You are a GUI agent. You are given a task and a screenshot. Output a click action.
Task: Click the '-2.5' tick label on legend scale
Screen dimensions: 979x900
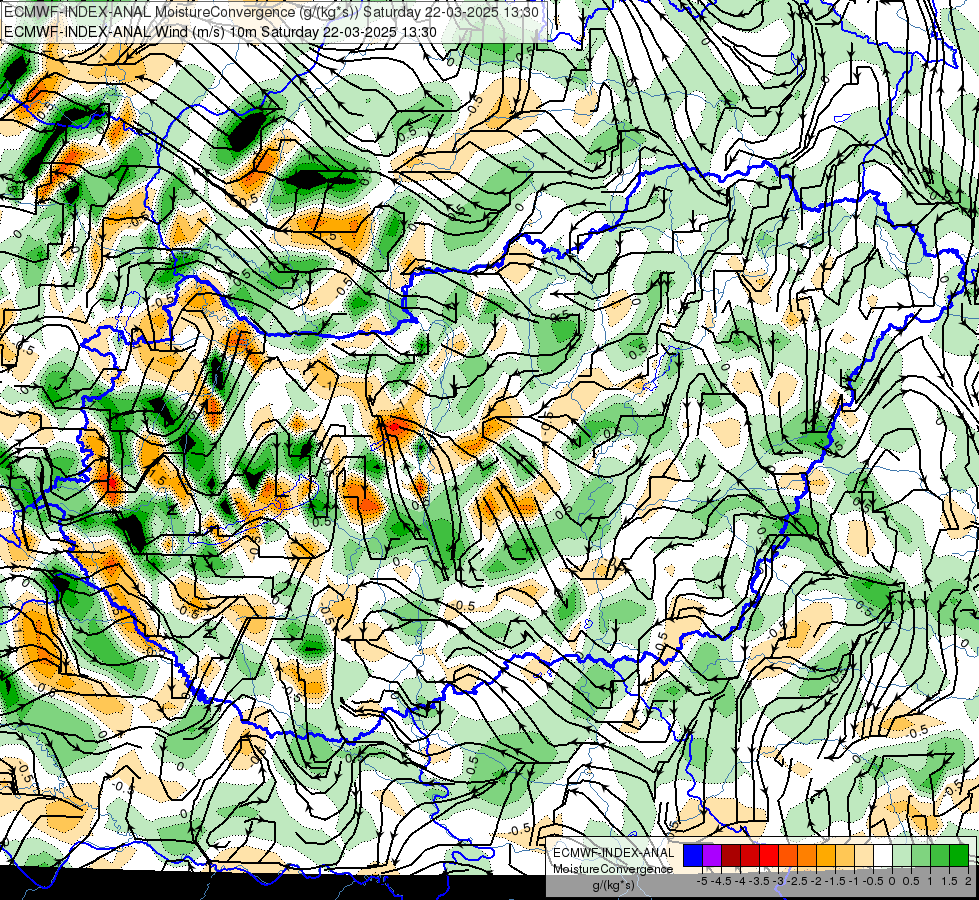click(797, 881)
